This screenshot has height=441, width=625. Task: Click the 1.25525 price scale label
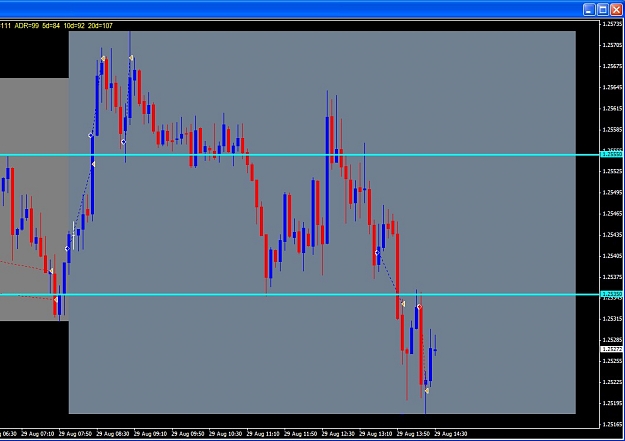(x=612, y=171)
